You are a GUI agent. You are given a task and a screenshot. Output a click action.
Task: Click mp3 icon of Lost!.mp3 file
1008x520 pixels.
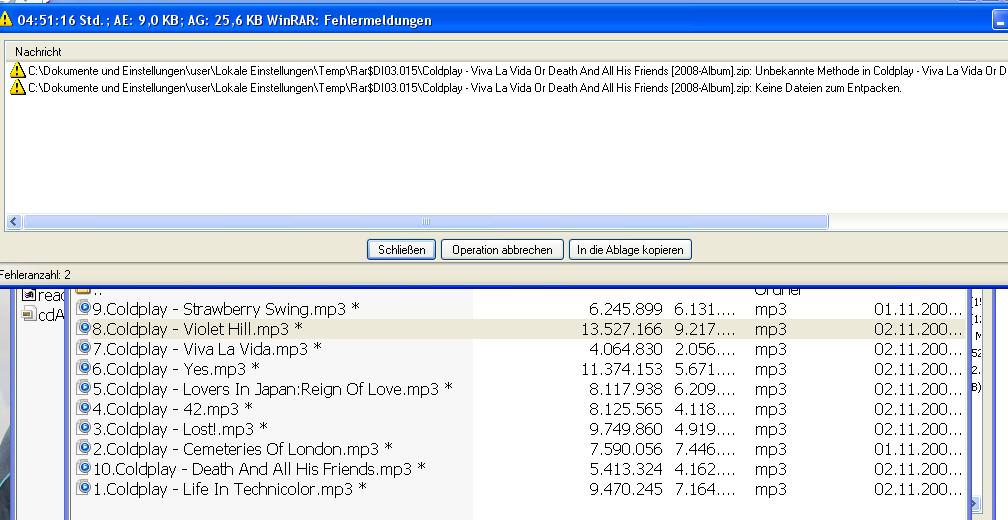pyautogui.click(x=83, y=427)
